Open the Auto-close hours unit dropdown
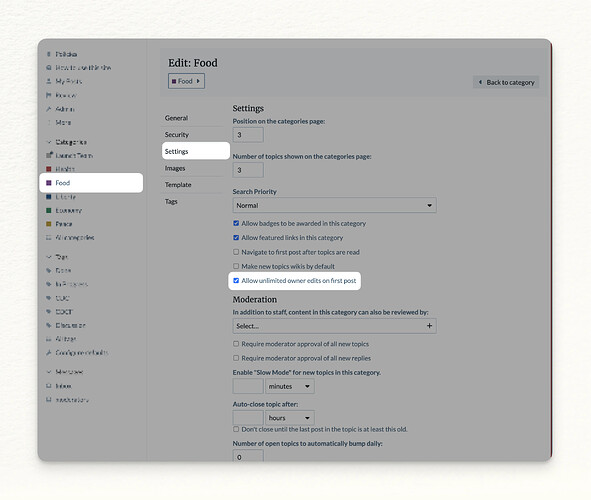This screenshot has width=591, height=500. click(x=290, y=418)
